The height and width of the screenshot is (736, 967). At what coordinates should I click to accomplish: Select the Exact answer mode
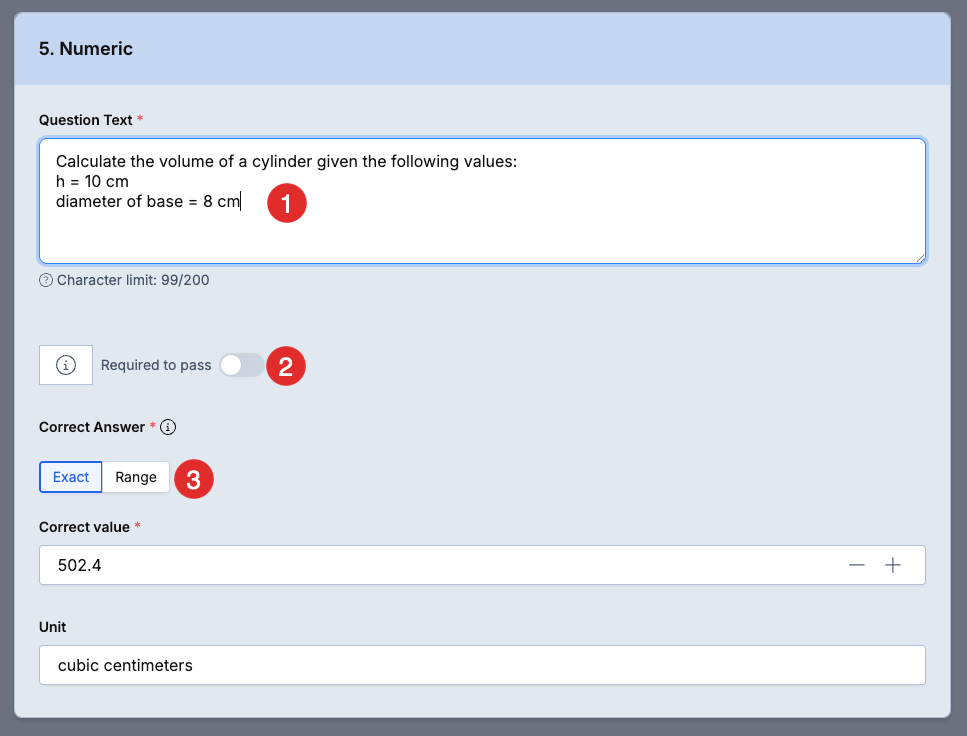point(71,477)
